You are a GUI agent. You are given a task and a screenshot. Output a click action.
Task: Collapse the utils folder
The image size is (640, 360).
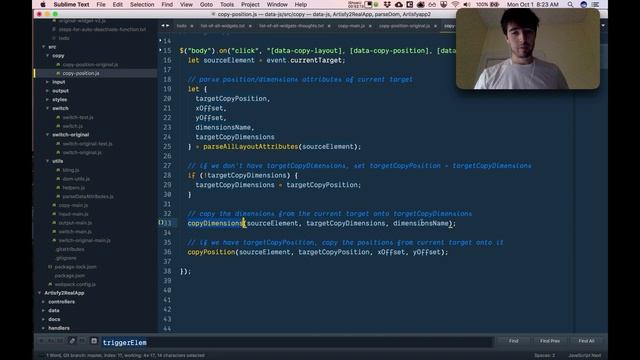tap(48, 161)
